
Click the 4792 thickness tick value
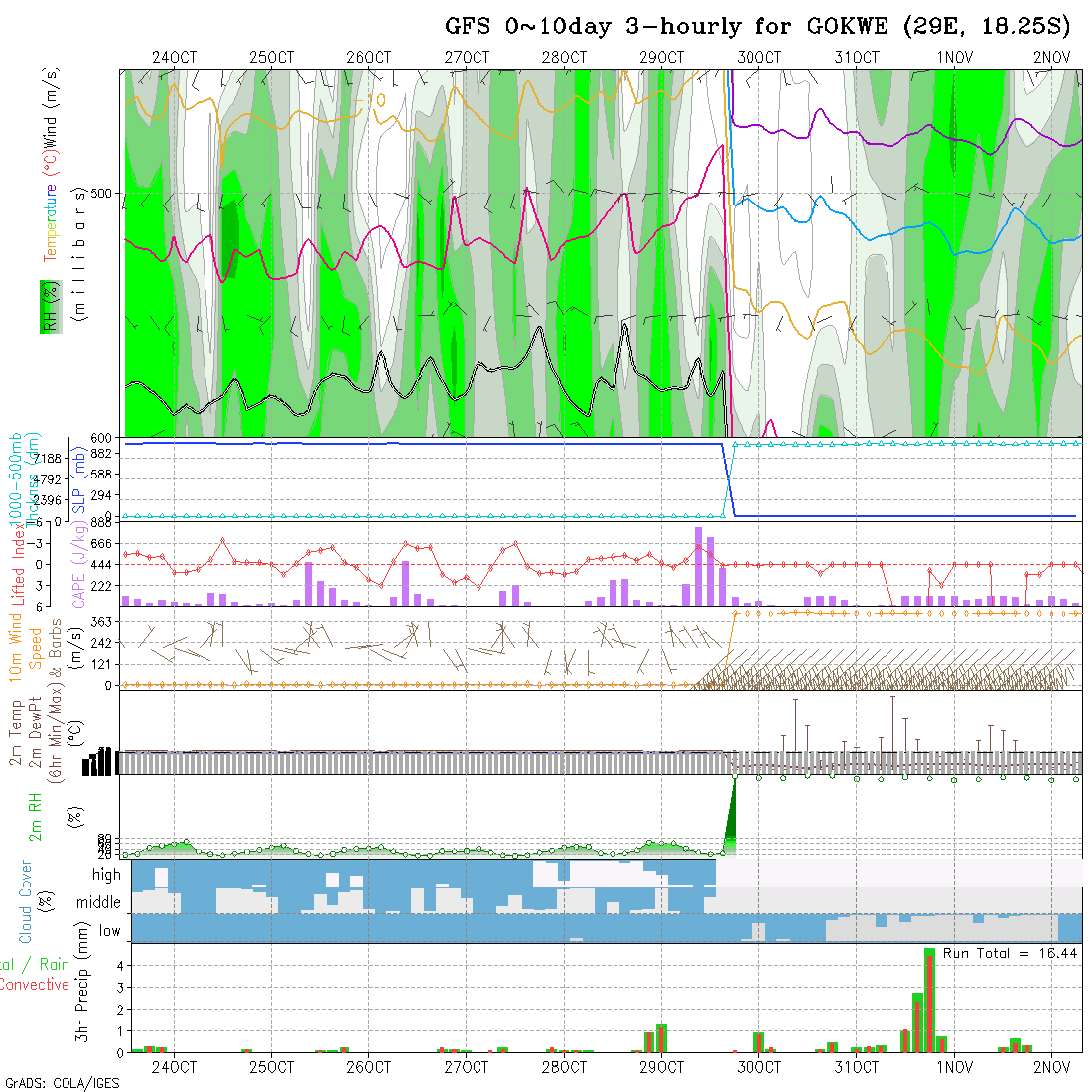point(48,479)
